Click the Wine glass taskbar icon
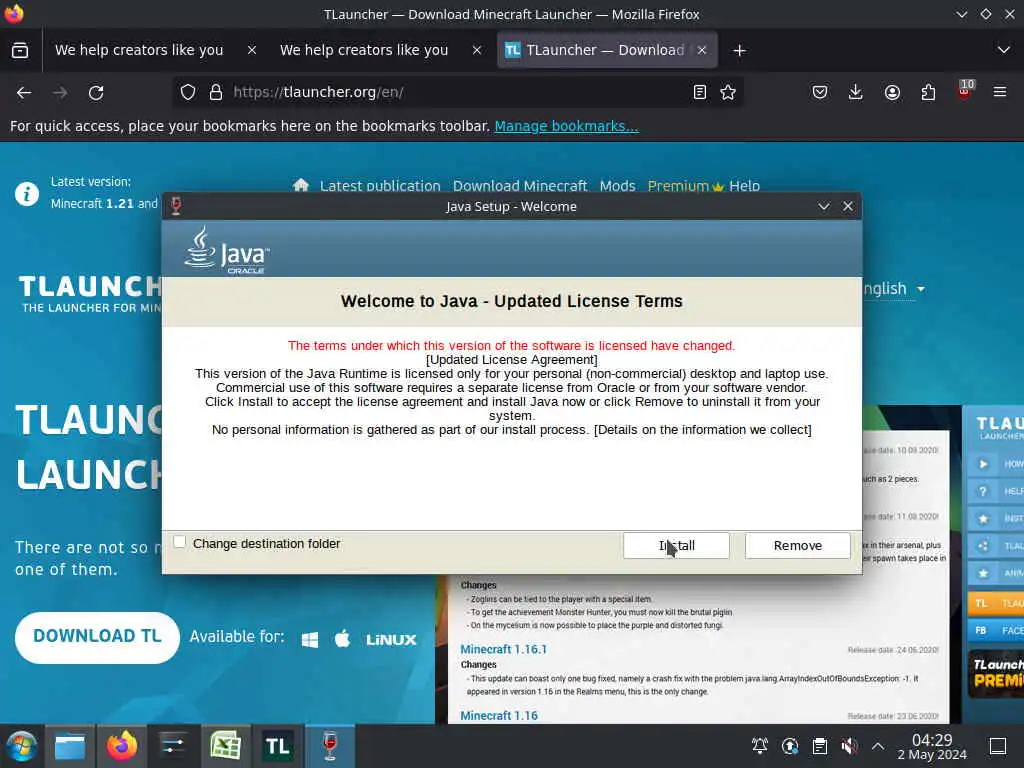The height and width of the screenshot is (768, 1024). [330, 746]
